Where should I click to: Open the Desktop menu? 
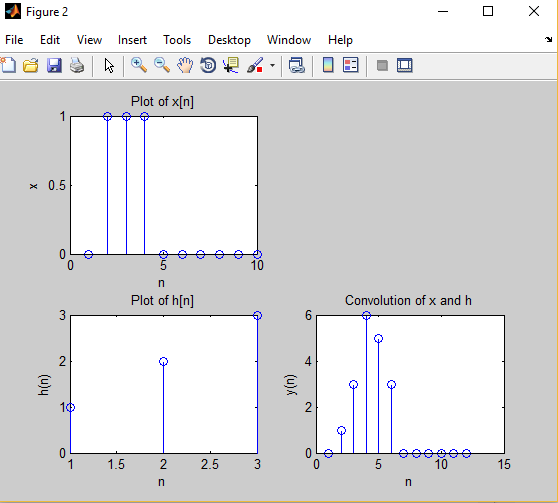point(230,40)
